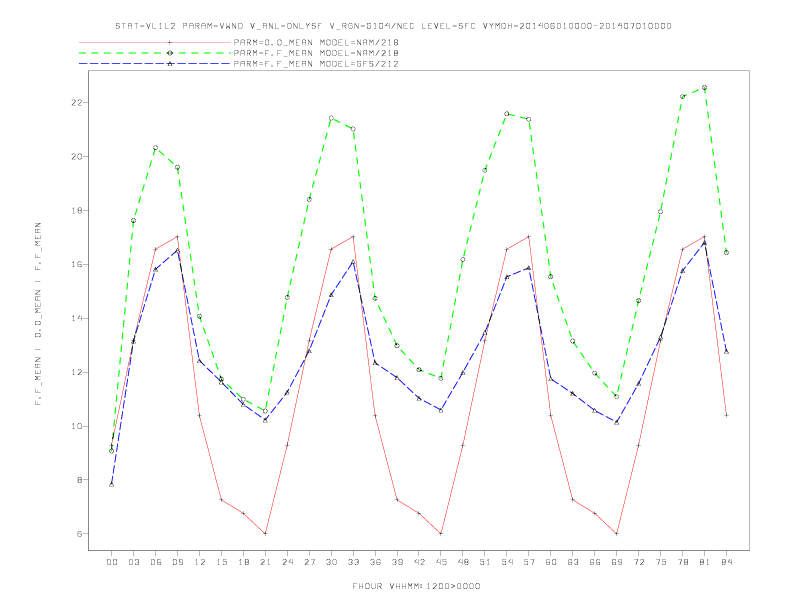Click y-axis tick label 8

point(80,480)
